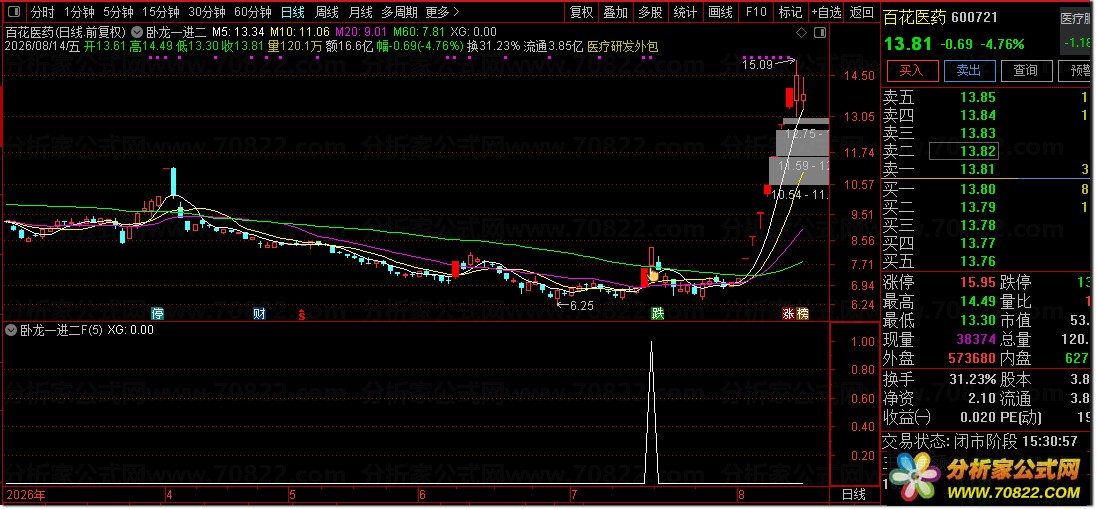This screenshot has height=509, width=1097.
Task: Toggle the left panel layout icon
Action: tap(15, 12)
